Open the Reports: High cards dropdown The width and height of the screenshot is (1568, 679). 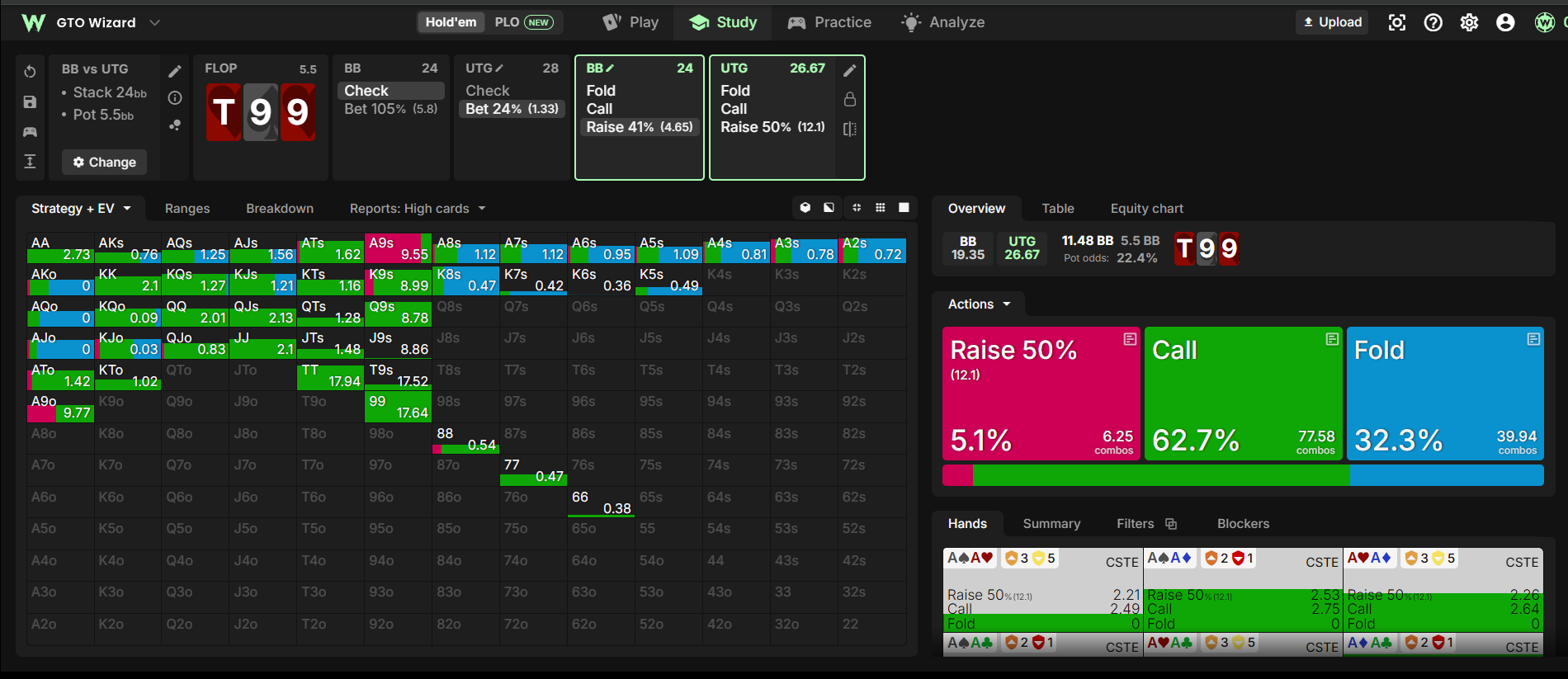[418, 209]
